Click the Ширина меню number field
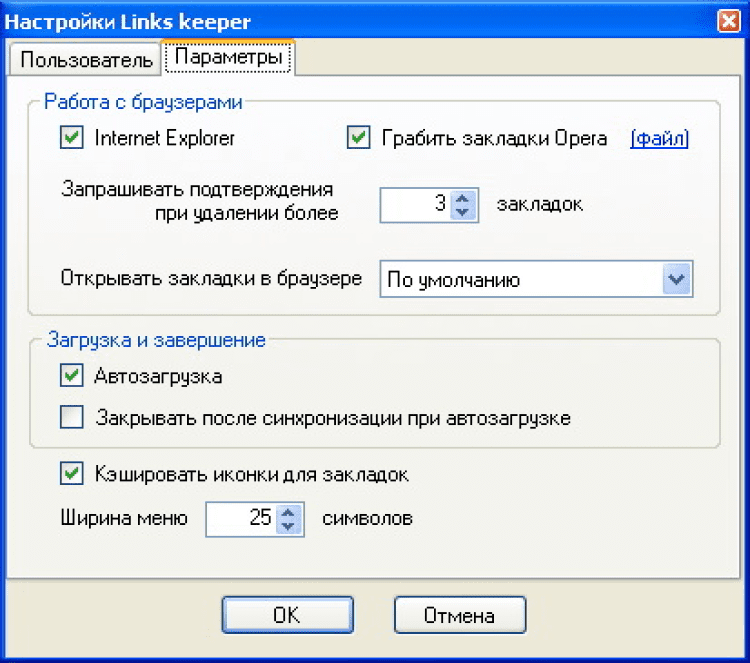The width and height of the screenshot is (750, 663). point(242,519)
